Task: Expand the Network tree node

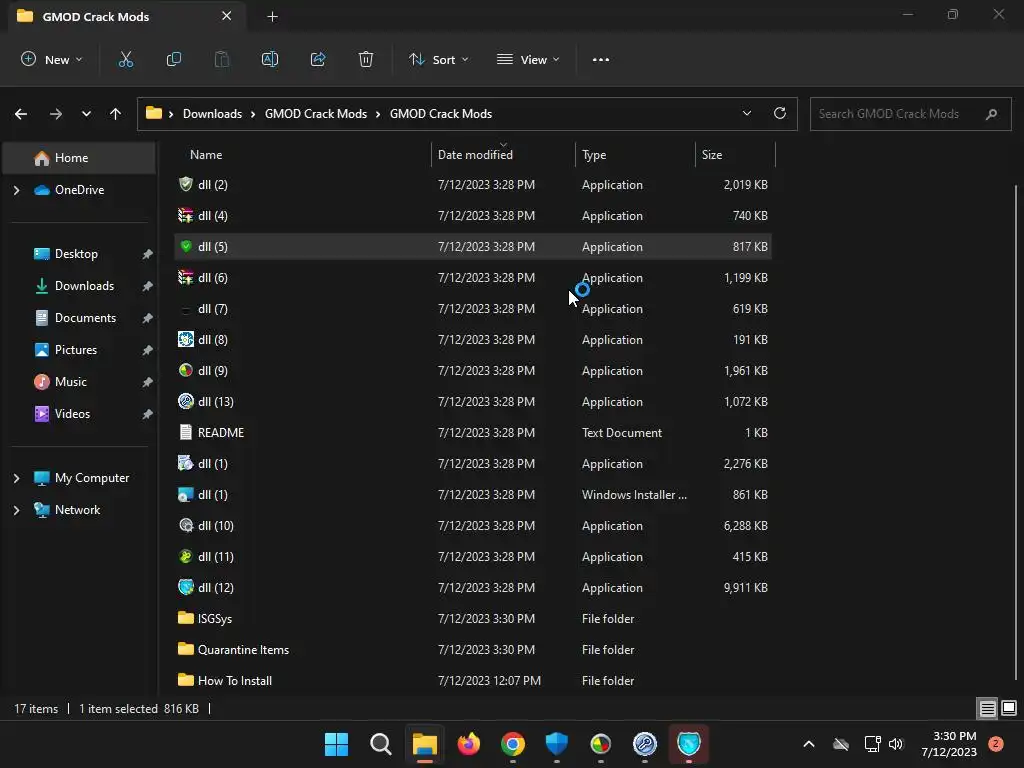Action: tap(16, 510)
